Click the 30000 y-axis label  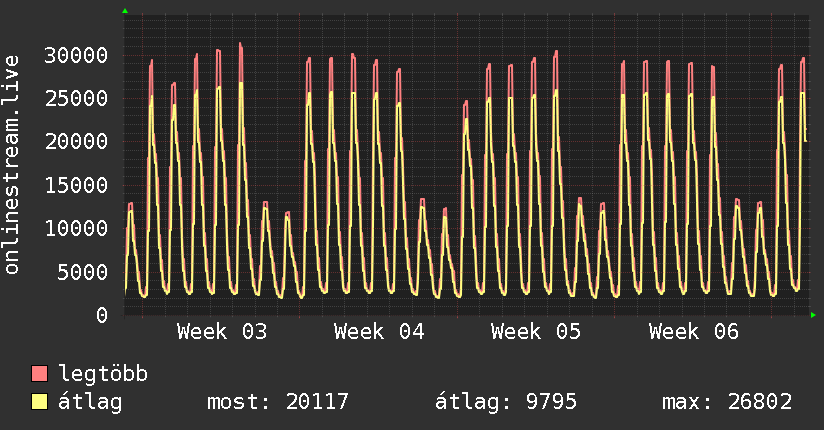click(76, 55)
